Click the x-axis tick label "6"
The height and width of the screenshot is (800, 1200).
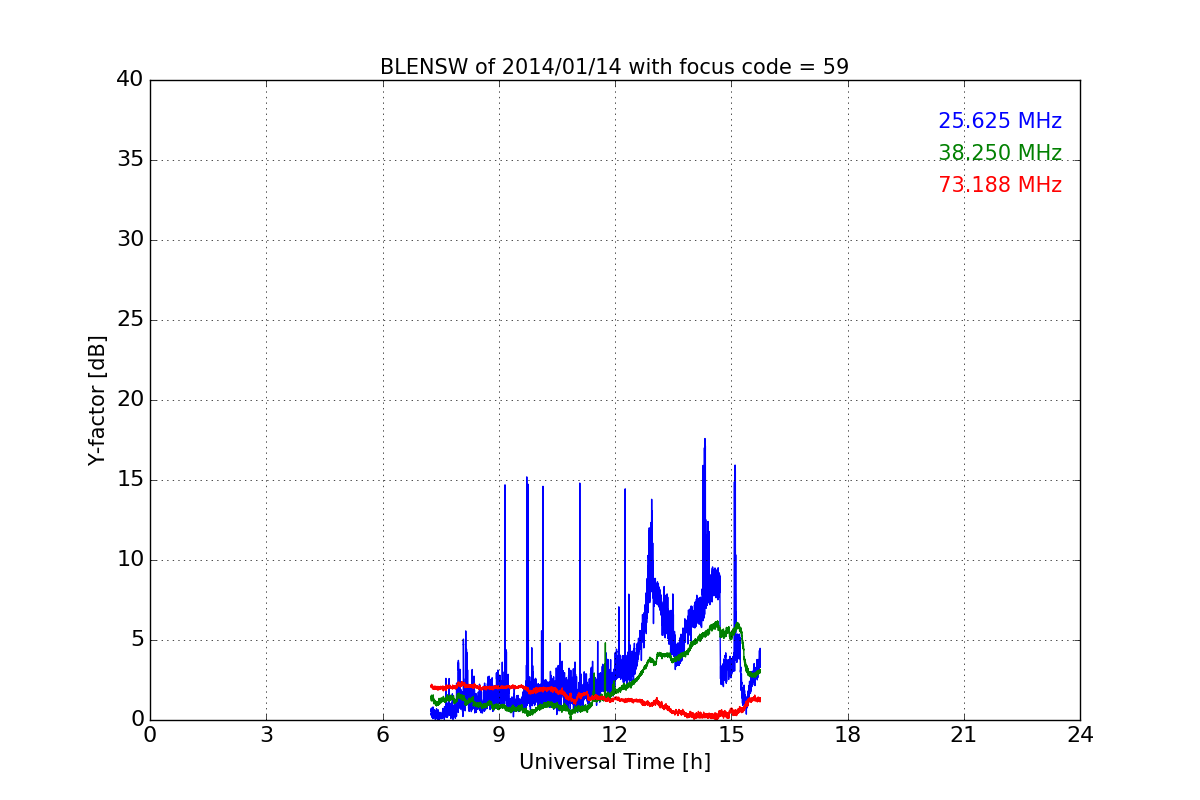click(x=383, y=734)
